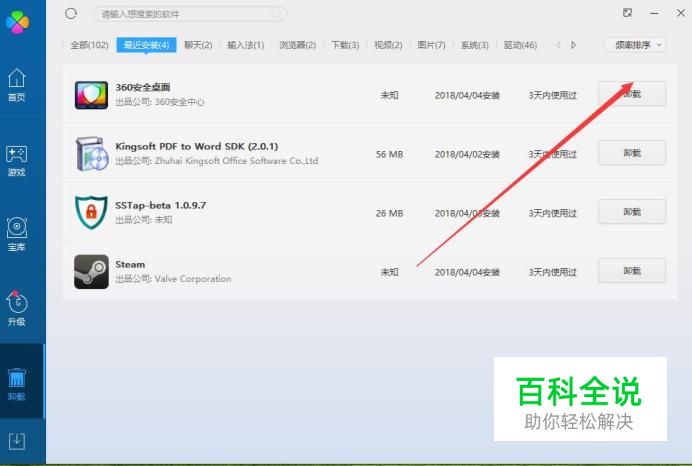This screenshot has height=466, width=692.
Task: Select the 最近安装(4) tab
Action: (146, 45)
